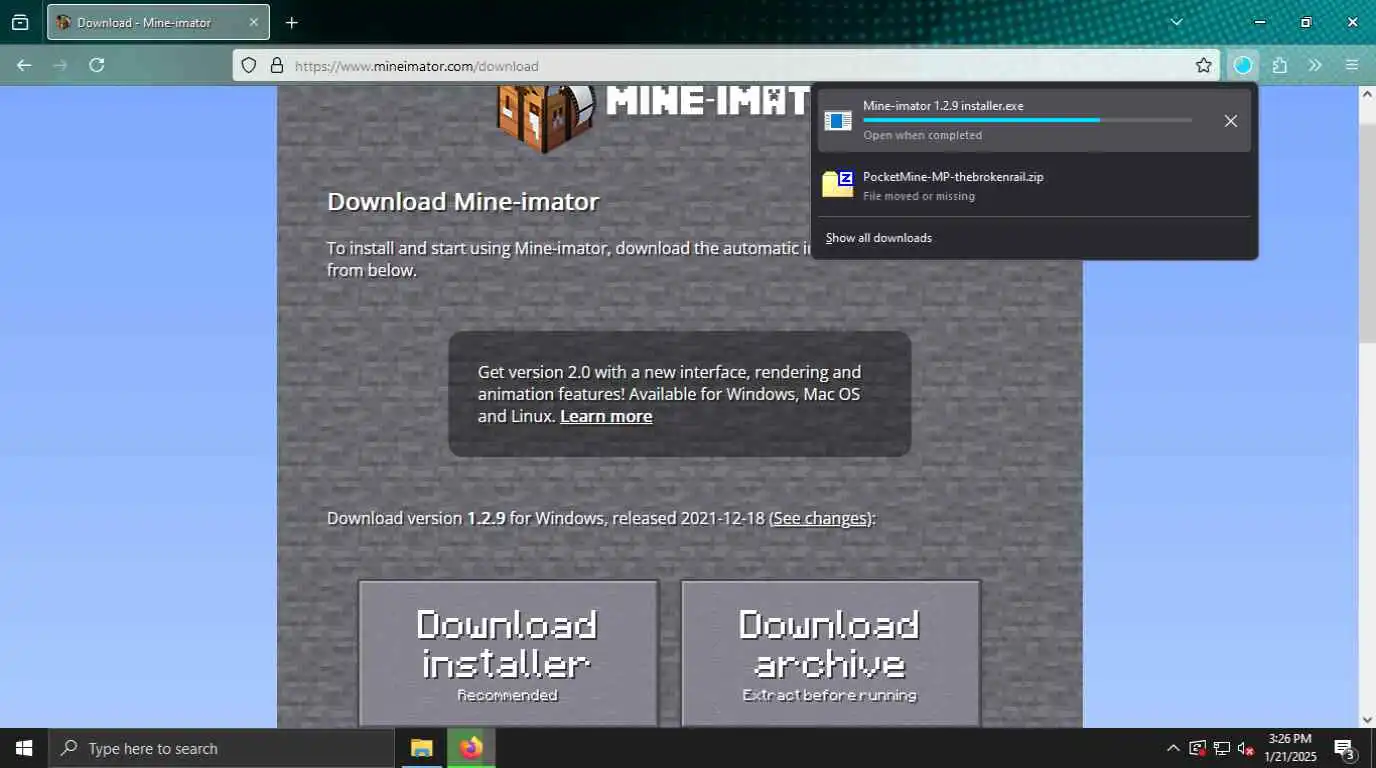The width and height of the screenshot is (1376, 768).
Task: Follow the Learn more link
Action: [606, 417]
